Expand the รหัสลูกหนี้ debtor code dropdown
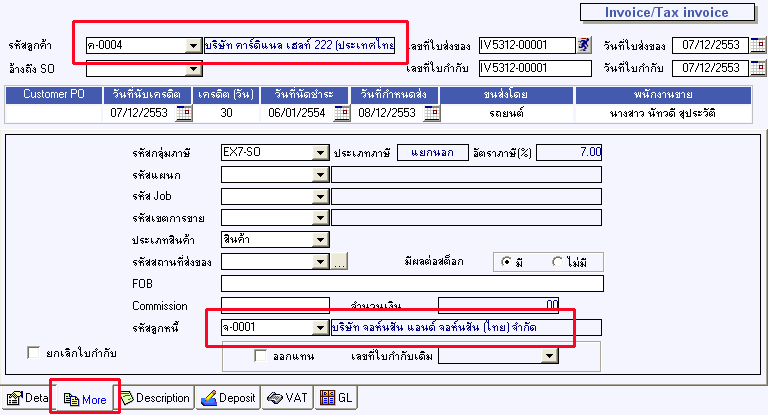Screen dimensions: 768x415 click(x=321, y=327)
